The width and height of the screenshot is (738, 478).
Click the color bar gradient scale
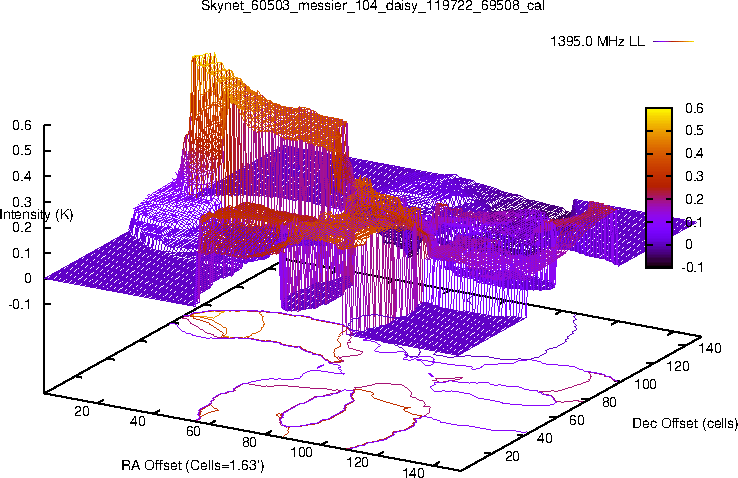(x=658, y=188)
